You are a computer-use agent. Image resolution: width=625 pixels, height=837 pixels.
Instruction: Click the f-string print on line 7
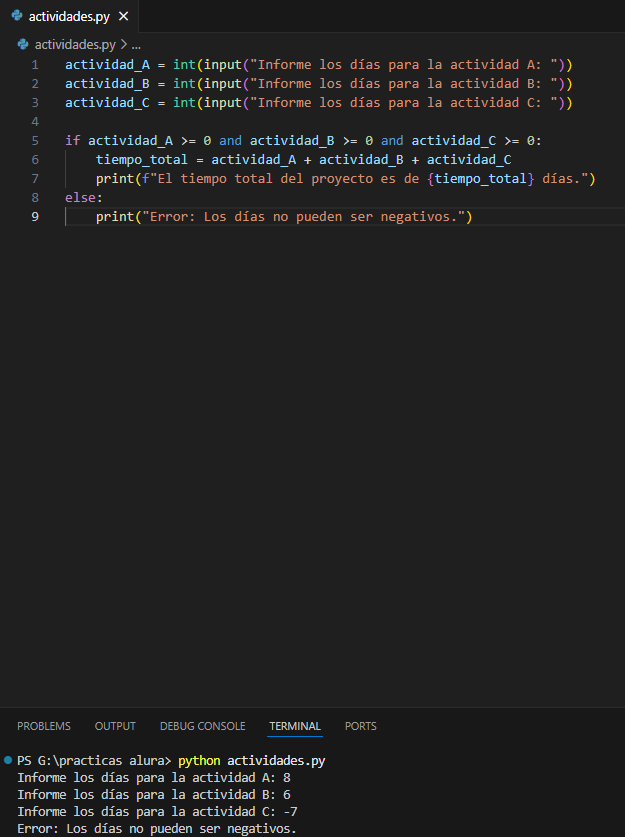tap(345, 179)
